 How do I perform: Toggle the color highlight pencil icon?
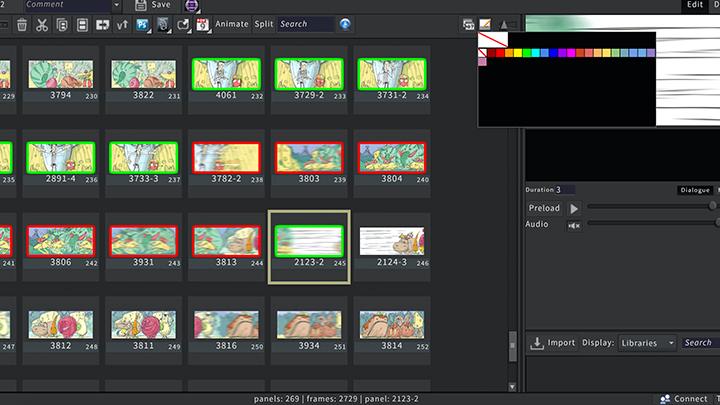coord(486,24)
